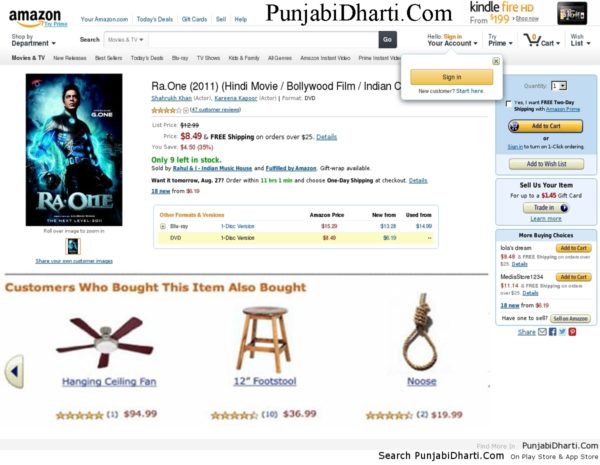Image resolution: width=600 pixels, height=465 pixels.
Task: Open the Quantity dropdown
Action: [559, 86]
